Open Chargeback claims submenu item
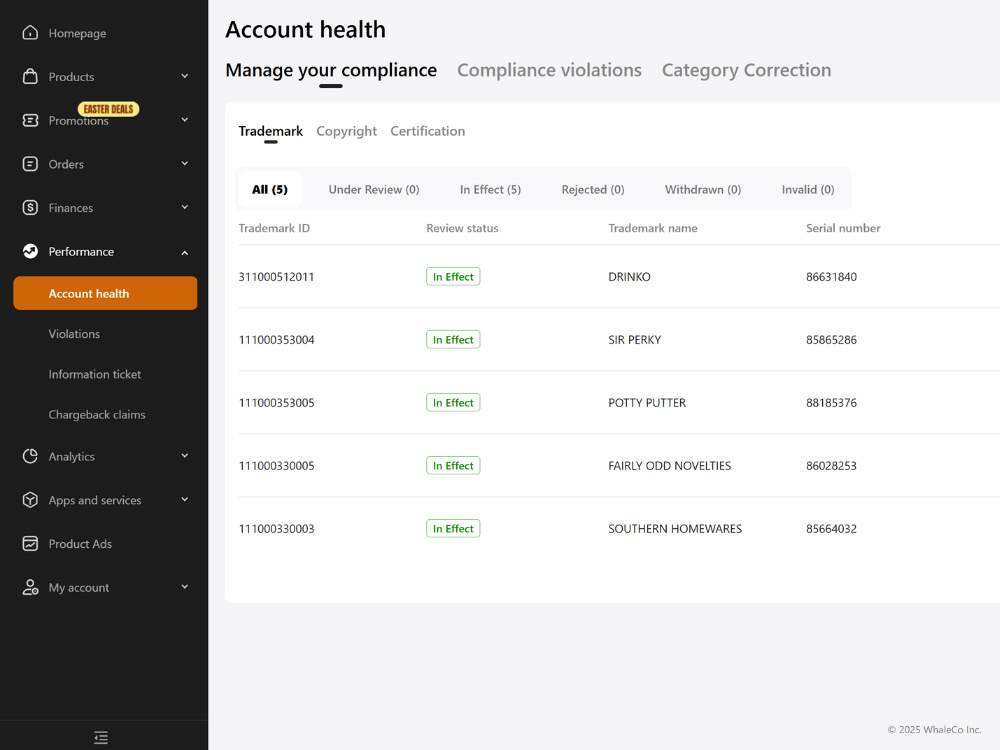The image size is (1000, 750). pyautogui.click(x=97, y=415)
